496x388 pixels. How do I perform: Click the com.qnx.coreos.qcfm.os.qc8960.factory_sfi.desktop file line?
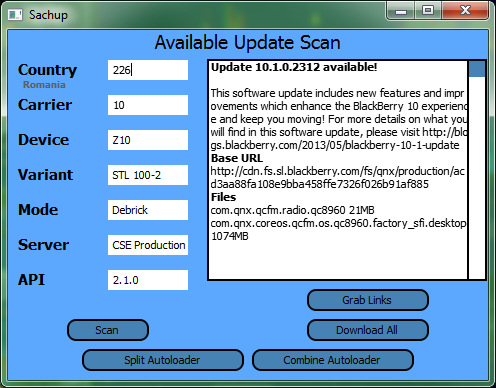(x=338, y=223)
